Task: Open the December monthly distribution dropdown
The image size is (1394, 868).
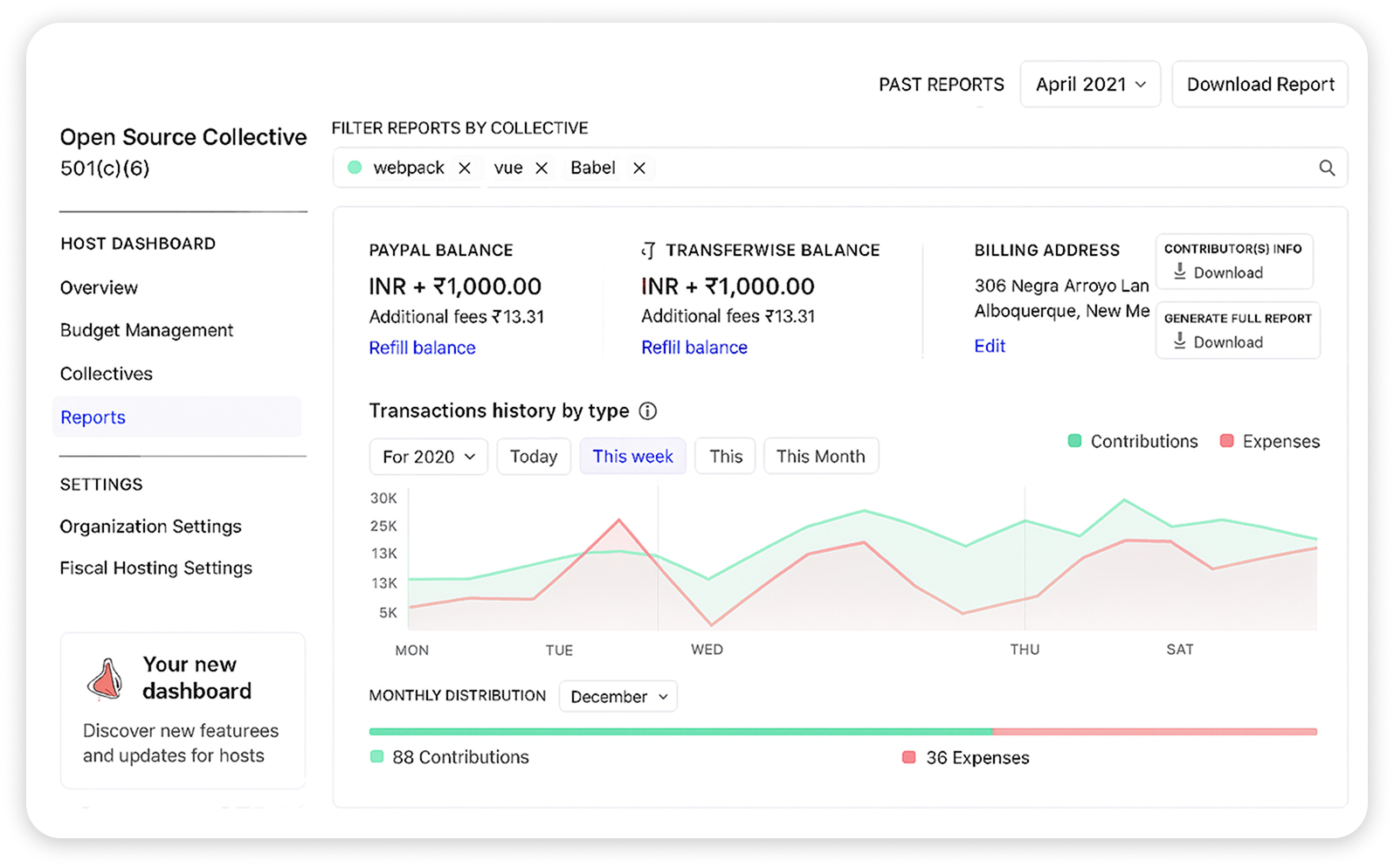Action: tap(618, 697)
